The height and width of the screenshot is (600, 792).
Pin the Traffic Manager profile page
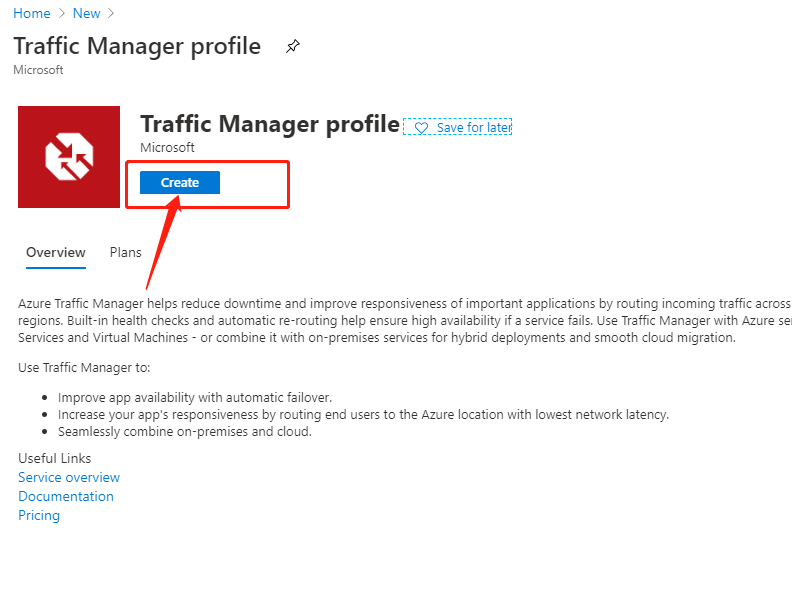pos(292,46)
